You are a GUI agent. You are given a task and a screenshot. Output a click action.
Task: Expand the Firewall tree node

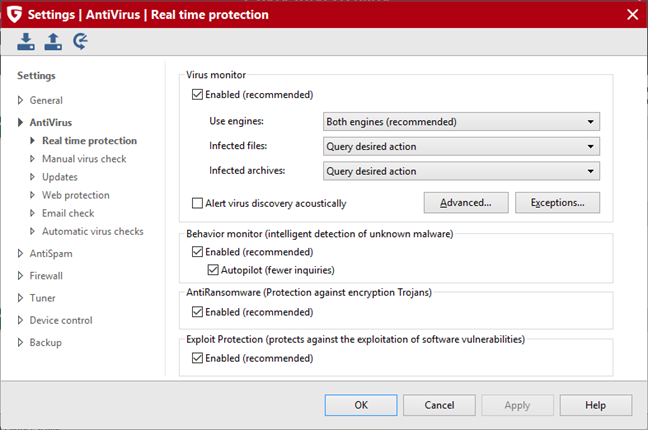[20, 275]
